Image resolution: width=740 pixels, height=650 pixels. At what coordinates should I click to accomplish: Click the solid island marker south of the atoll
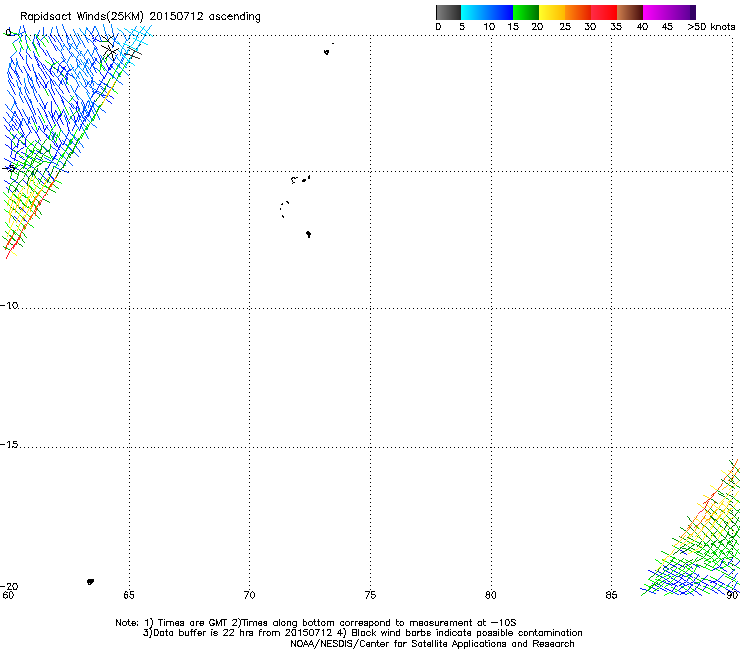point(309,234)
